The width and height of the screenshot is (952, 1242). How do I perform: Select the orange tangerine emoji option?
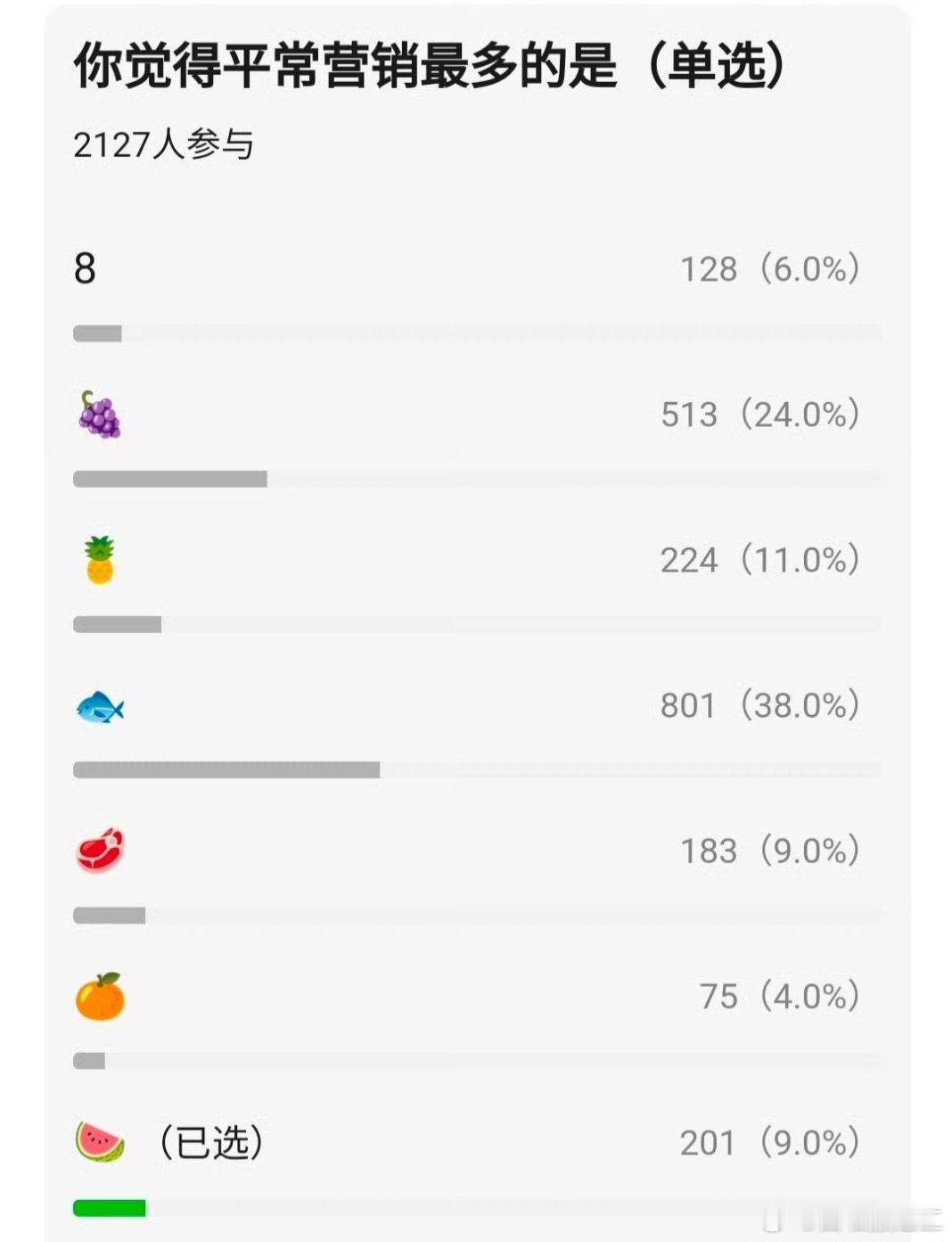[x=100, y=996]
